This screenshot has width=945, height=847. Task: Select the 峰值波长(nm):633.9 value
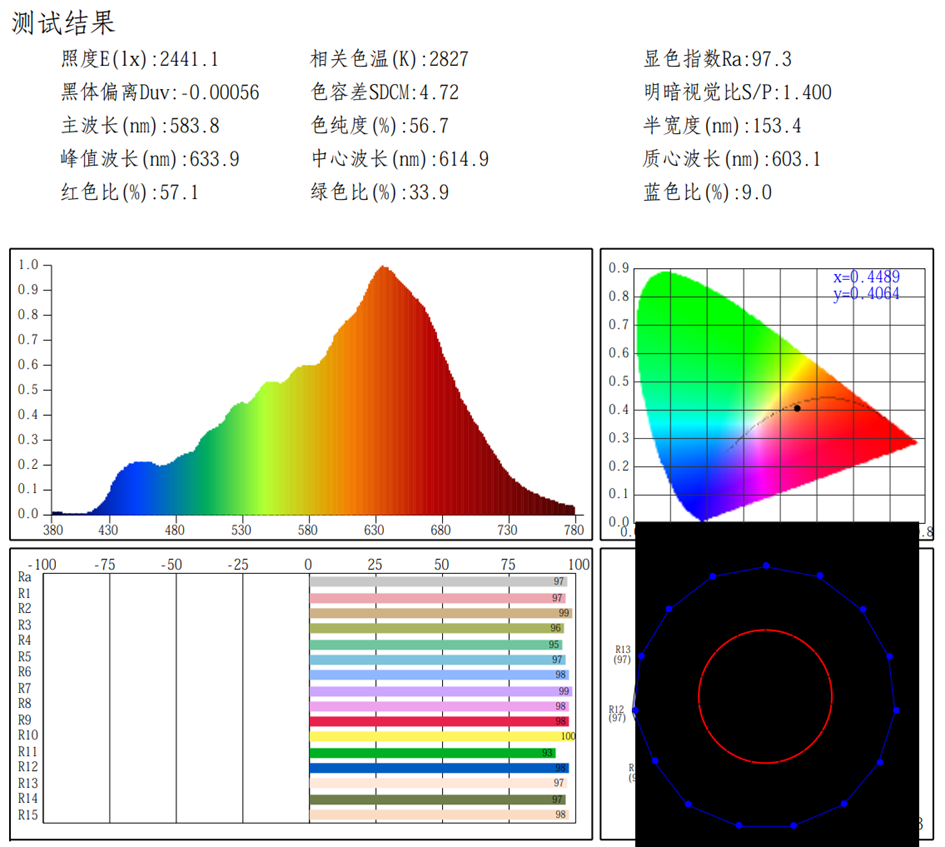pos(150,159)
